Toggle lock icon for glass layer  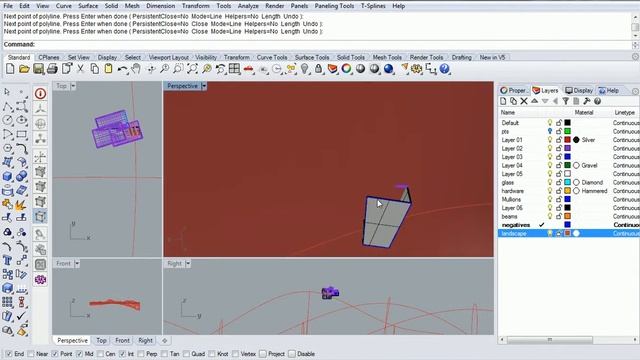click(559, 182)
